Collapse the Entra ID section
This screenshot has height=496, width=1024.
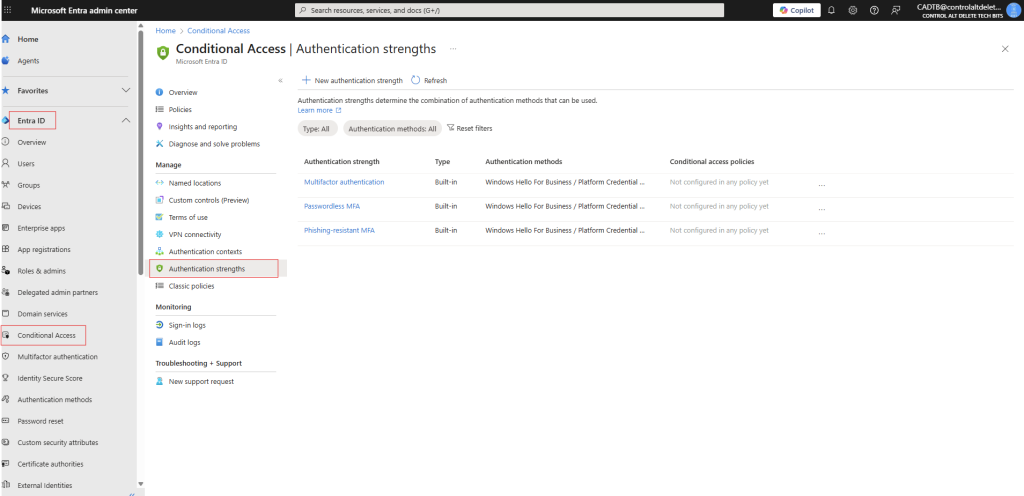point(126,120)
